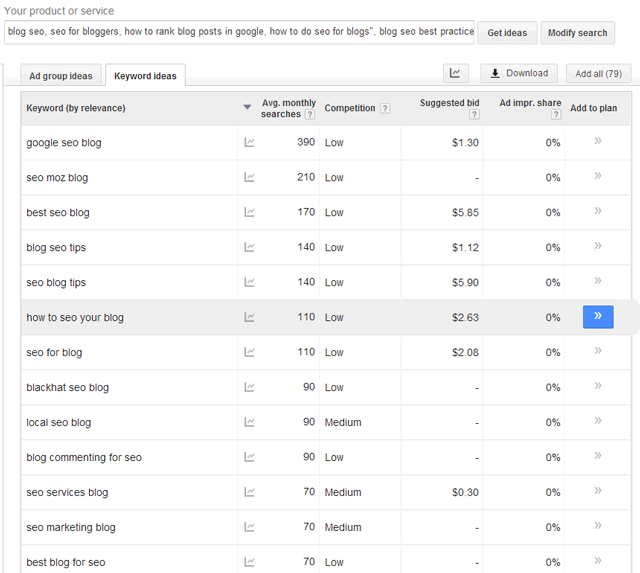Add google seo blog to plan
The height and width of the screenshot is (573, 640).
[x=598, y=141]
